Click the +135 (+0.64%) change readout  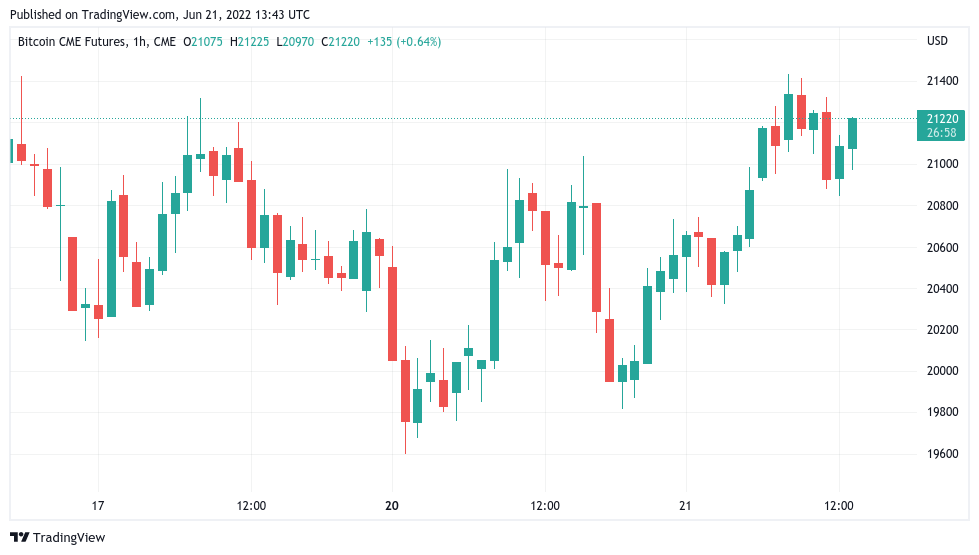tap(405, 41)
